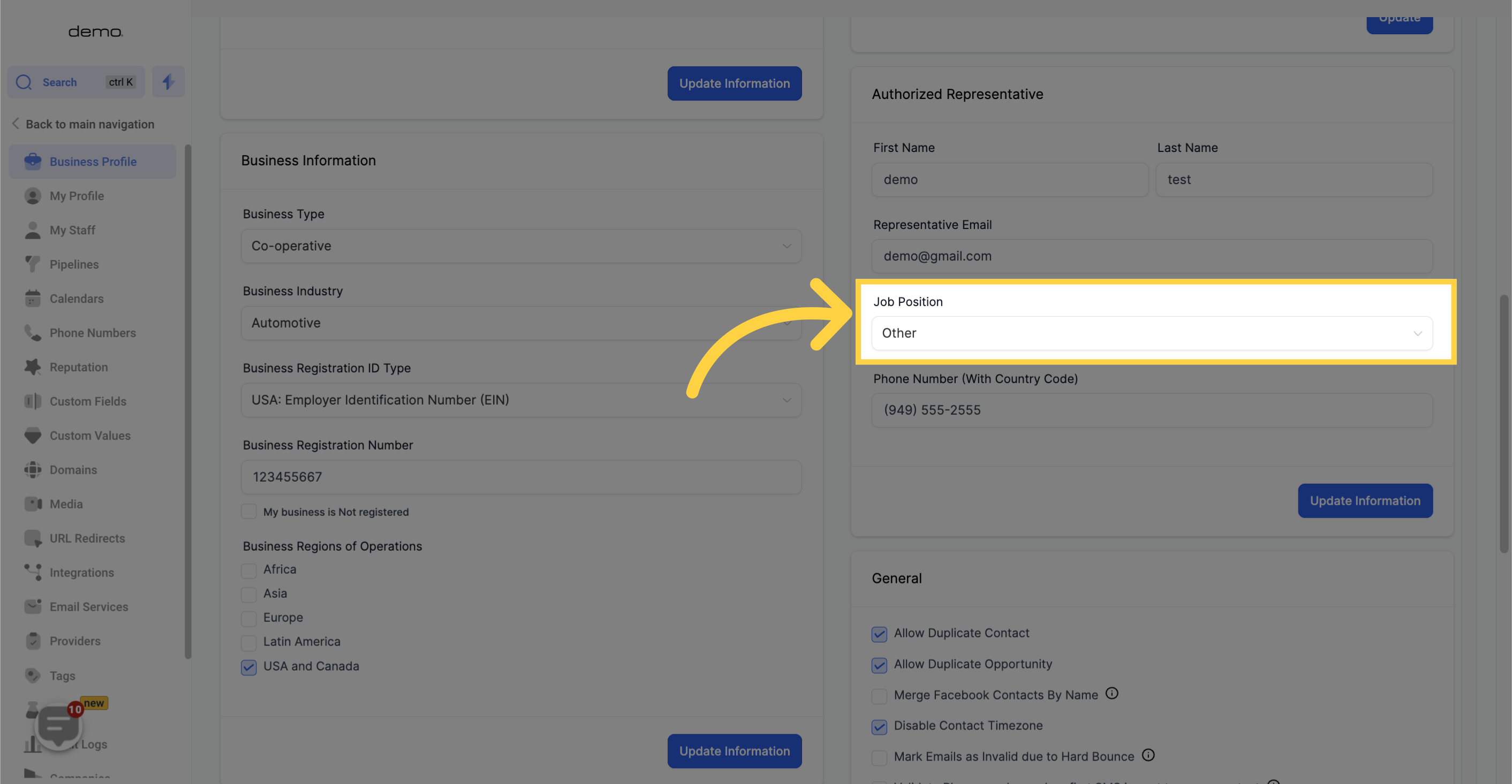Click Update Information button on right

1365,500
